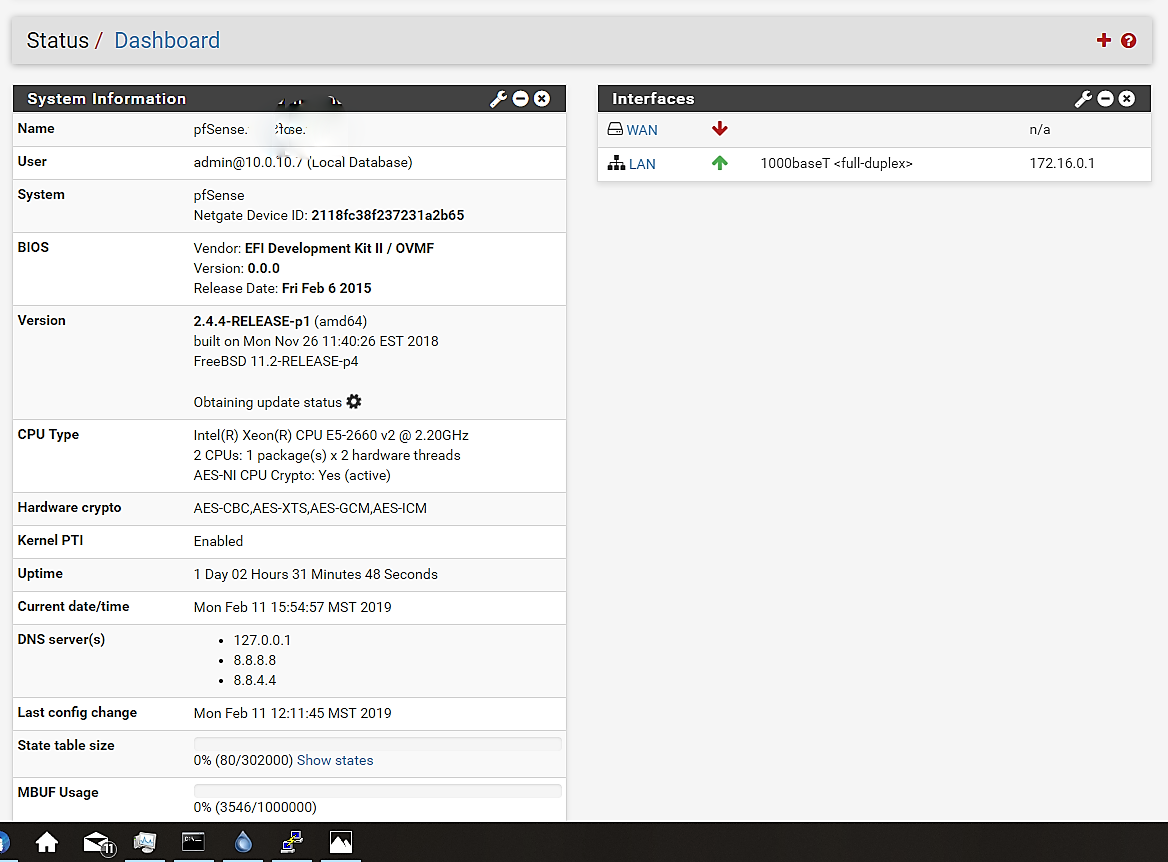
Task: Close the Interfaces widget
Action: pyautogui.click(x=1127, y=99)
